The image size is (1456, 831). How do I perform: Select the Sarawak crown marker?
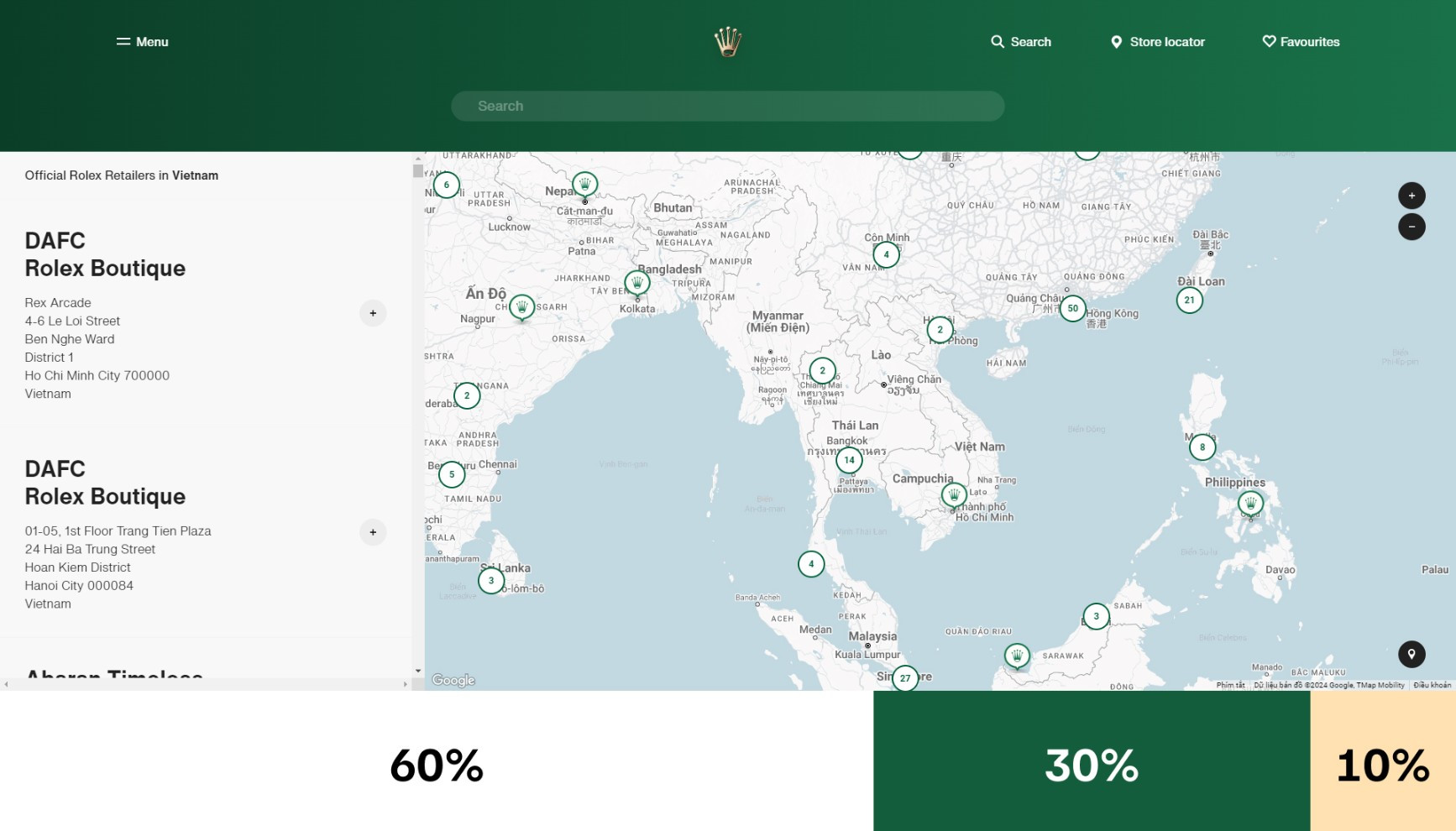[x=1017, y=656]
